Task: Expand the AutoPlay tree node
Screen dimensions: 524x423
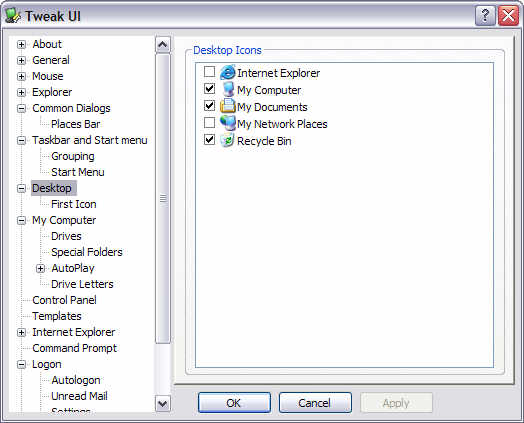Action: tap(40, 269)
